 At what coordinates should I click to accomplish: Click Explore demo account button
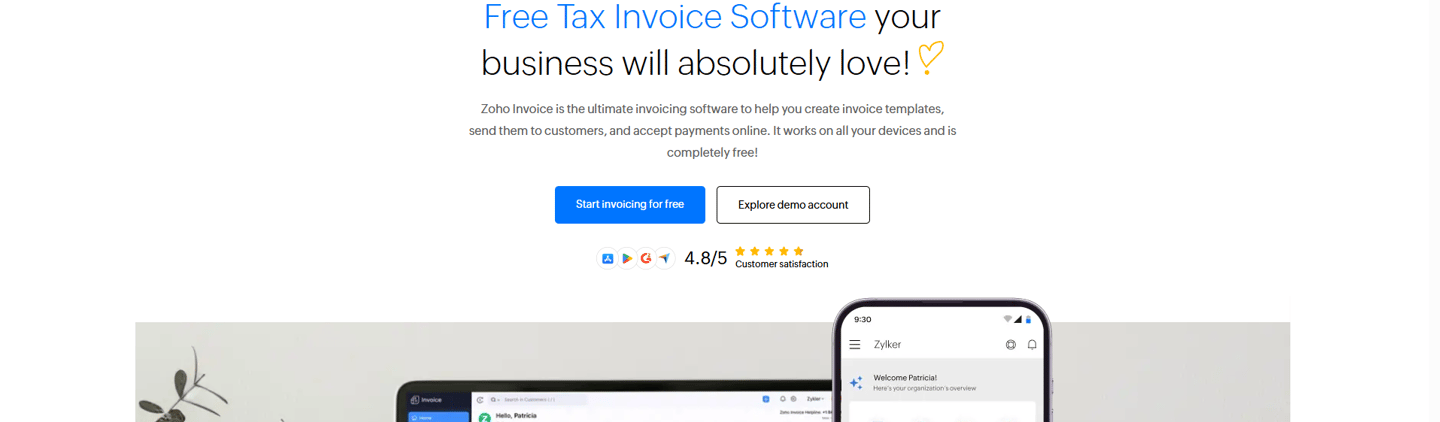click(793, 204)
